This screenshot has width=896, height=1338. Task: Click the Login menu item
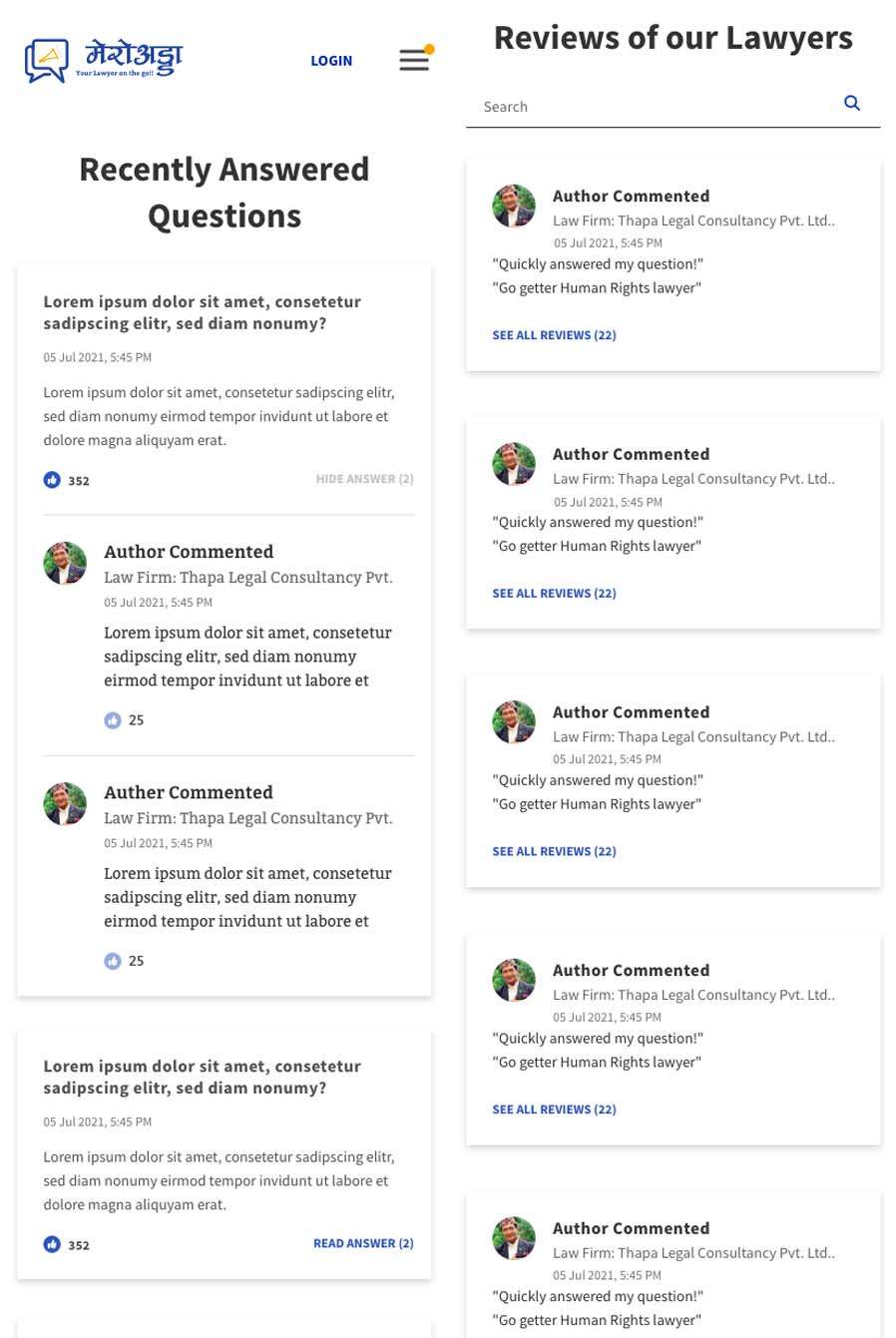click(331, 61)
